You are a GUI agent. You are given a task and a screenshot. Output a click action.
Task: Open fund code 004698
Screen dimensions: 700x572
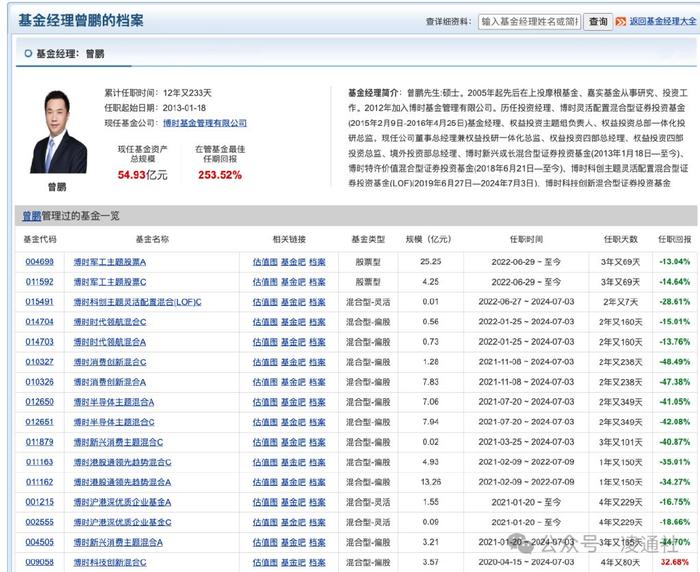tap(39, 262)
